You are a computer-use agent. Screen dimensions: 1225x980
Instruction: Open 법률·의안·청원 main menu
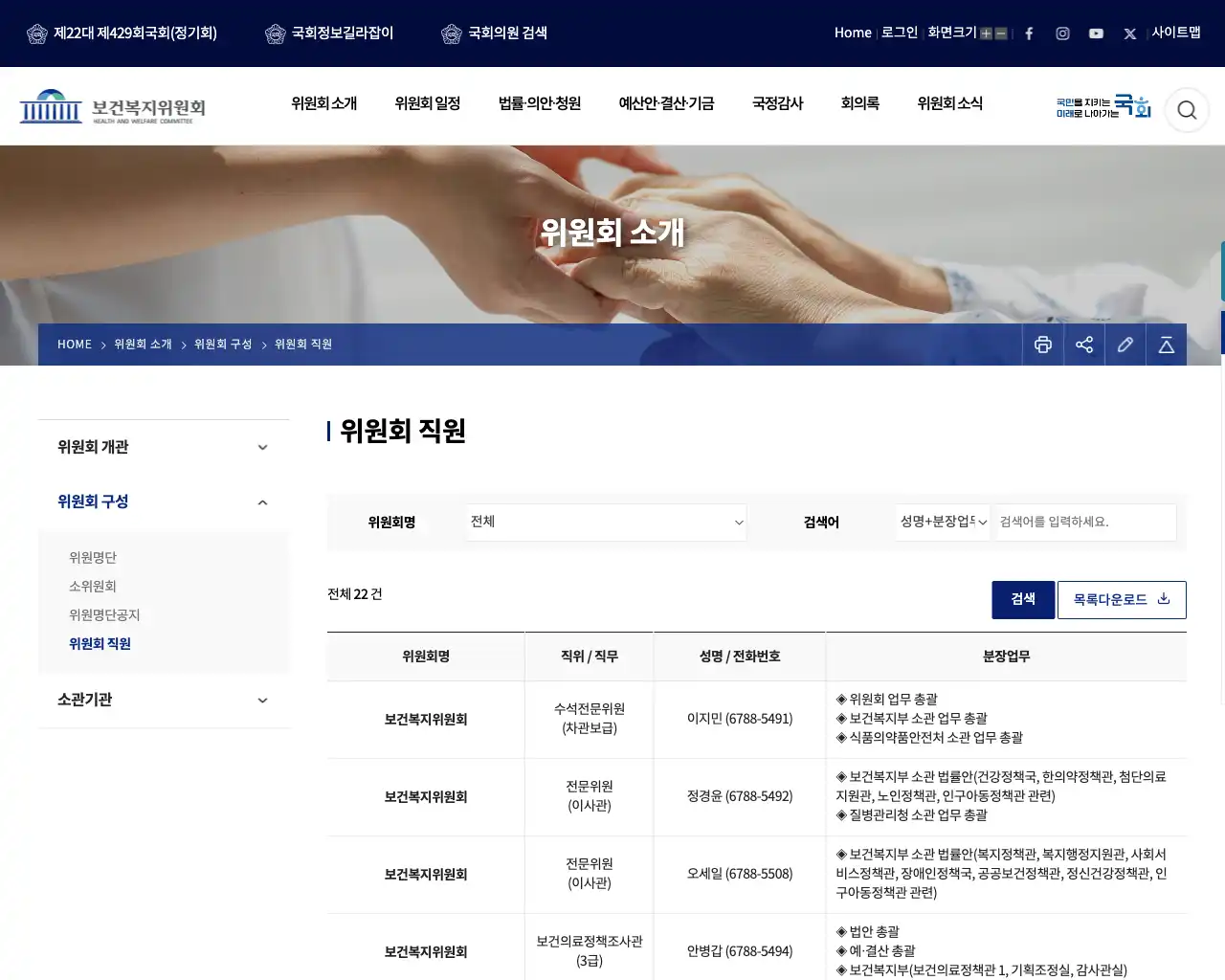click(540, 103)
